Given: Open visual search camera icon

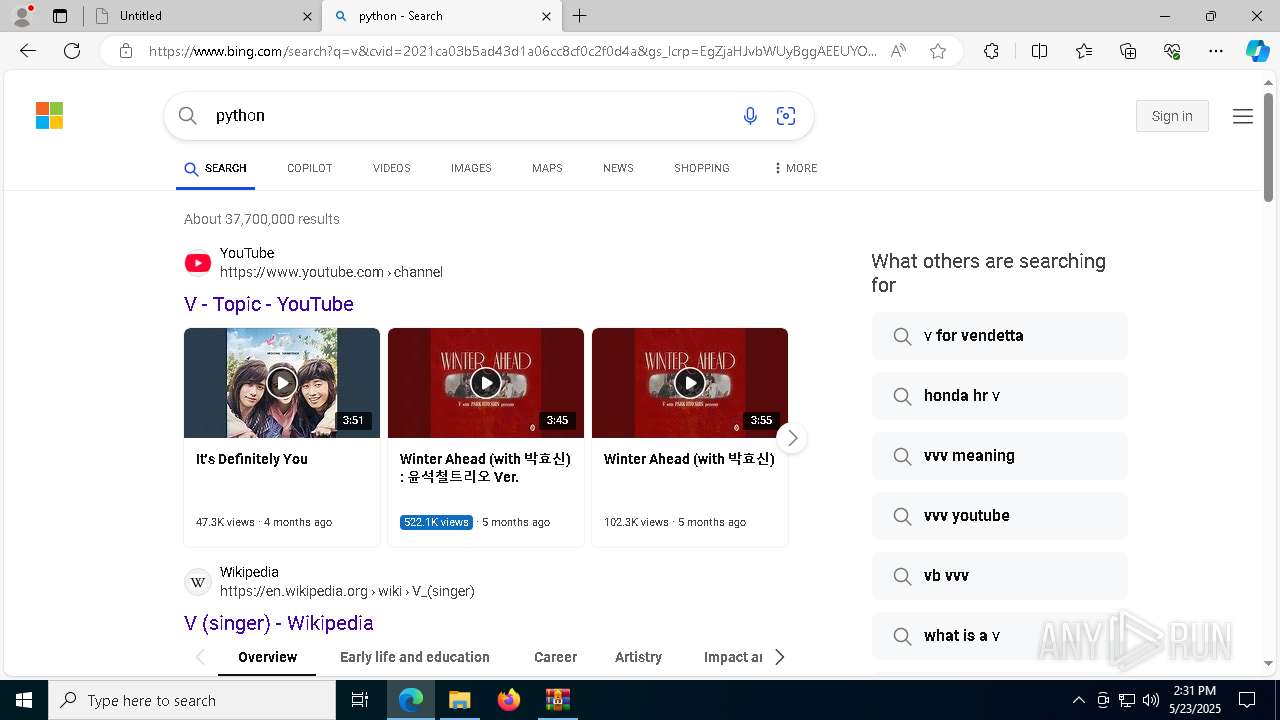Looking at the screenshot, I should [786, 116].
